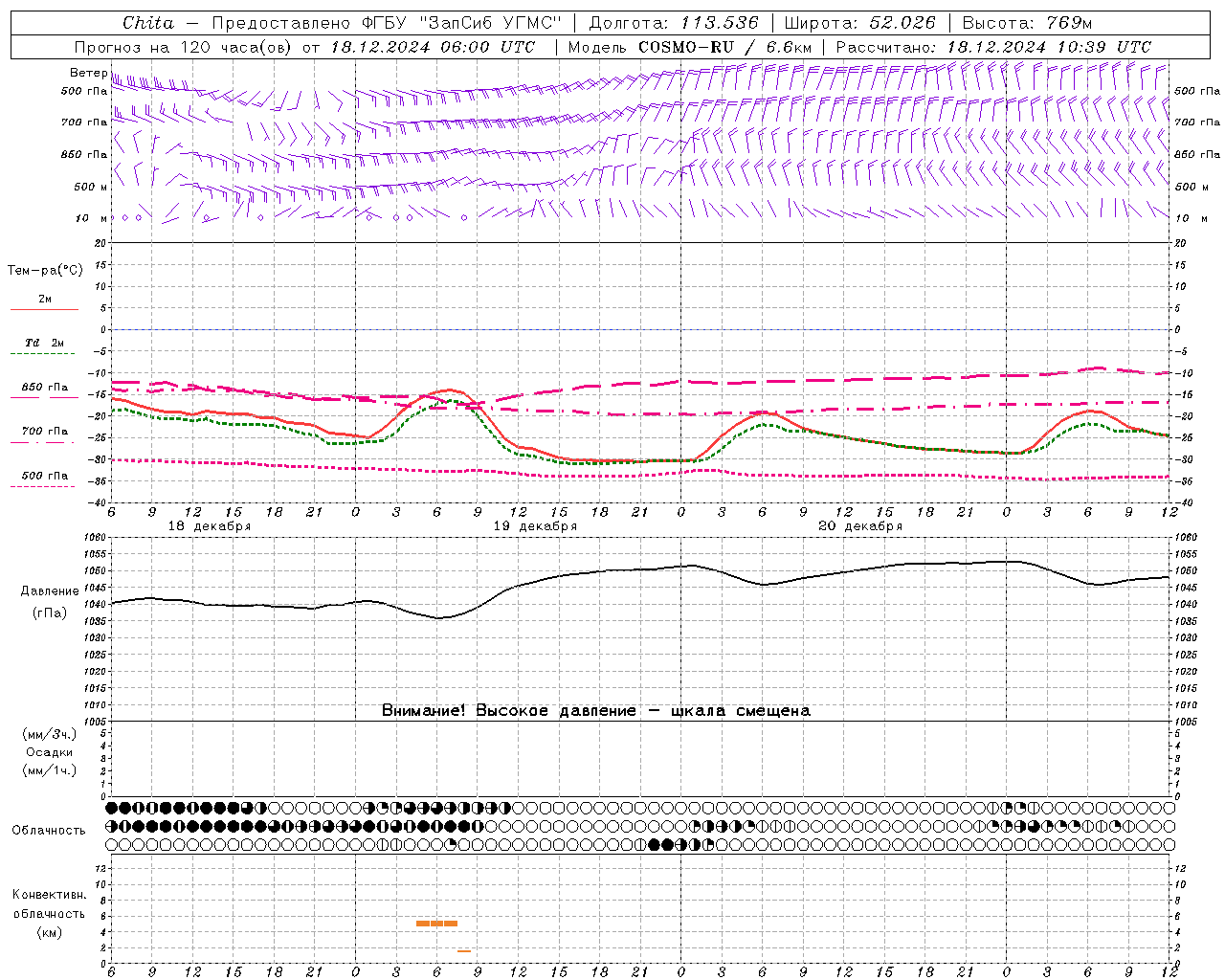Click the "18 декабря" date label
The height and width of the screenshot is (980, 1225).
[x=210, y=526]
